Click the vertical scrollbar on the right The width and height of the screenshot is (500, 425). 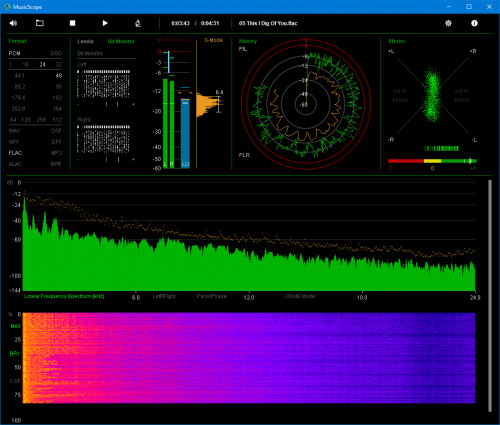pos(490,296)
